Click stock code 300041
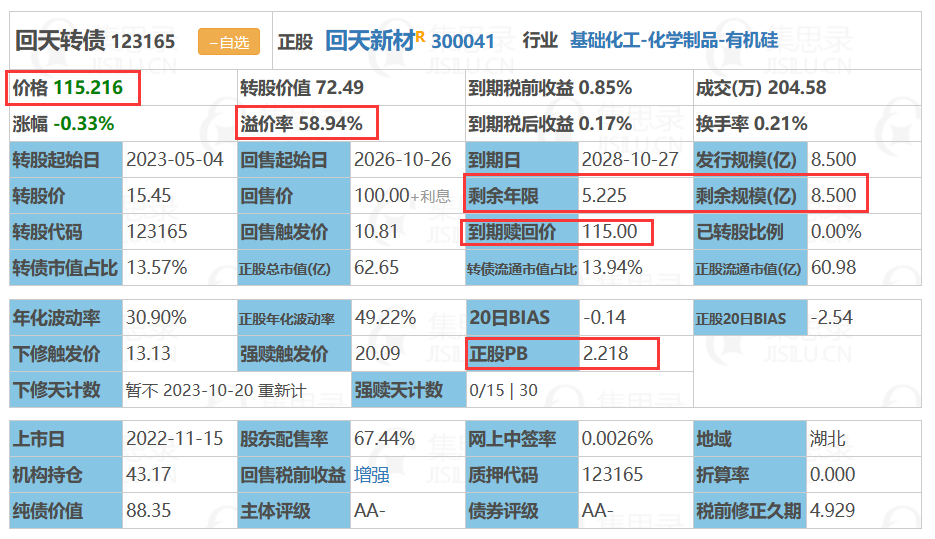The image size is (935, 539). tap(463, 41)
